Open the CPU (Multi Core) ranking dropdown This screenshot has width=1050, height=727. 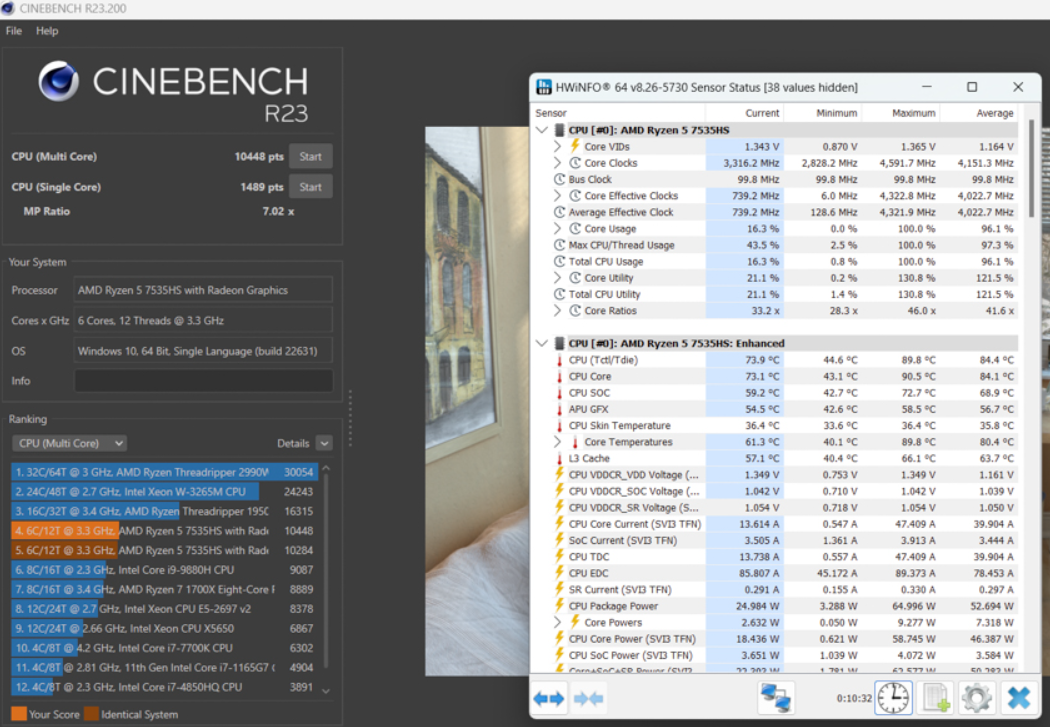(x=69, y=443)
